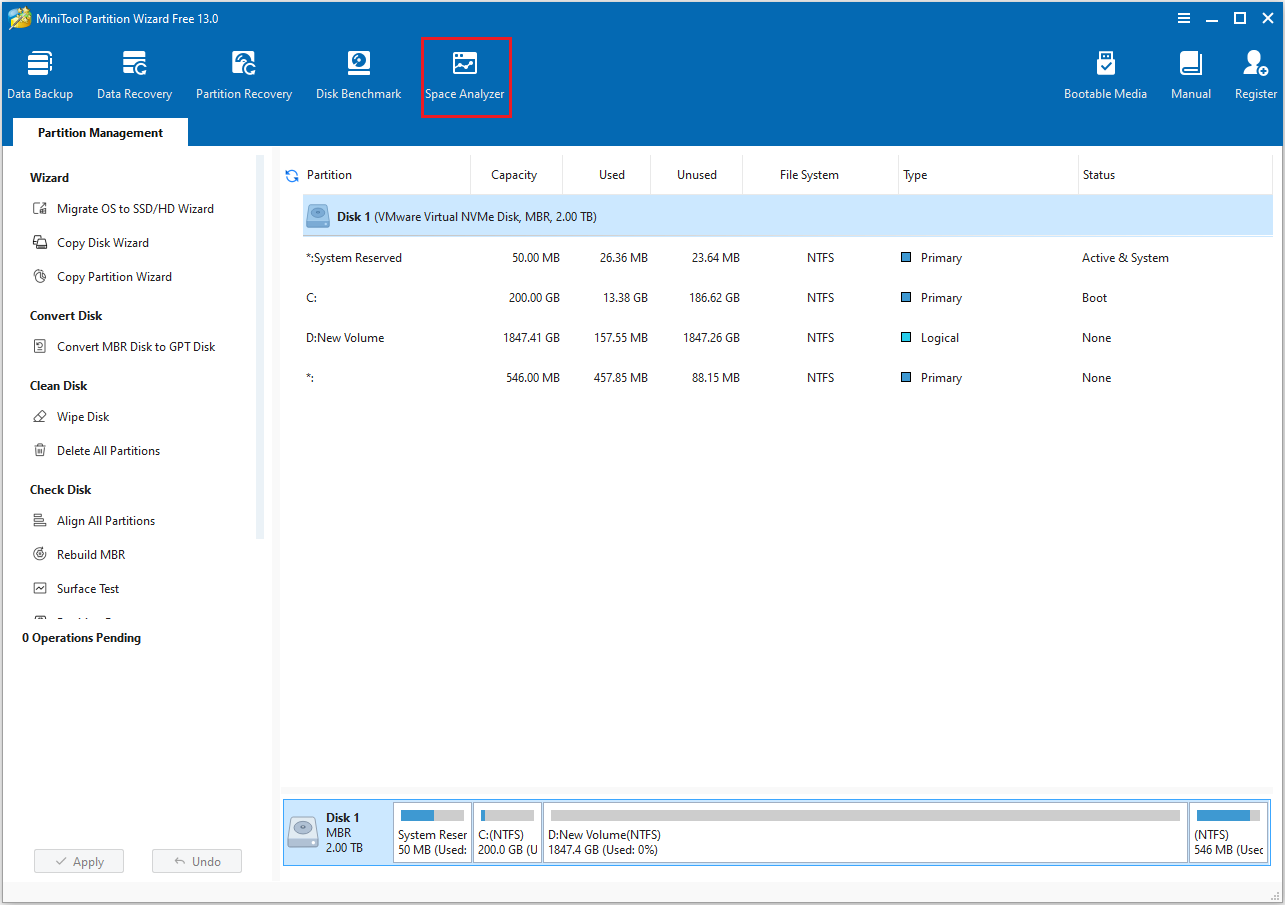Click the Apply button

(79, 861)
